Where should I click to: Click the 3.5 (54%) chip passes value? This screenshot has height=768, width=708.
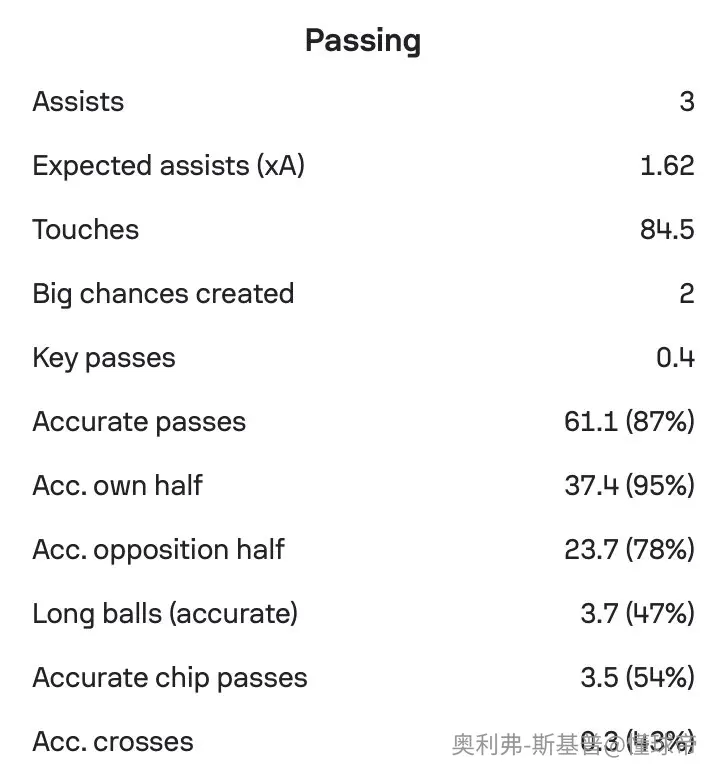[x=637, y=677]
